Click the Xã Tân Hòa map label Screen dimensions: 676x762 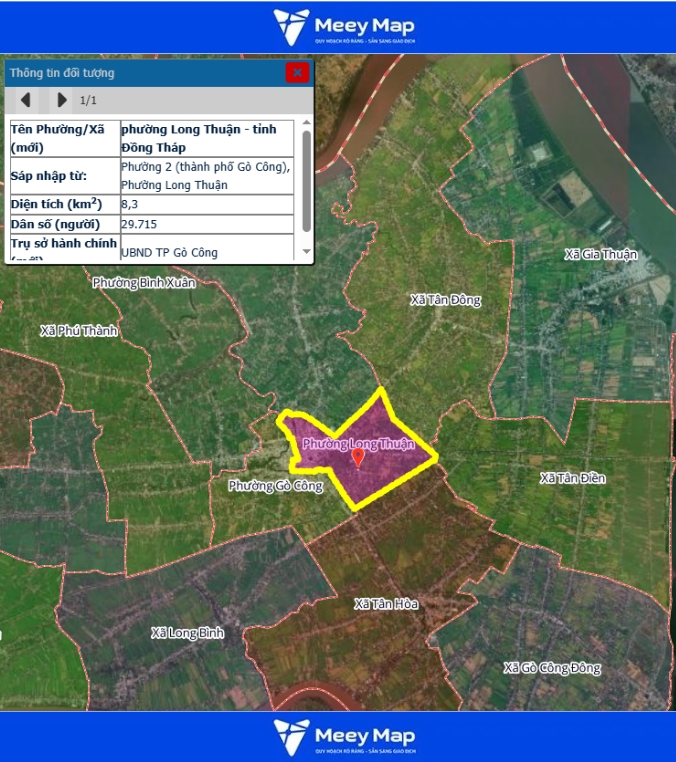(x=386, y=604)
